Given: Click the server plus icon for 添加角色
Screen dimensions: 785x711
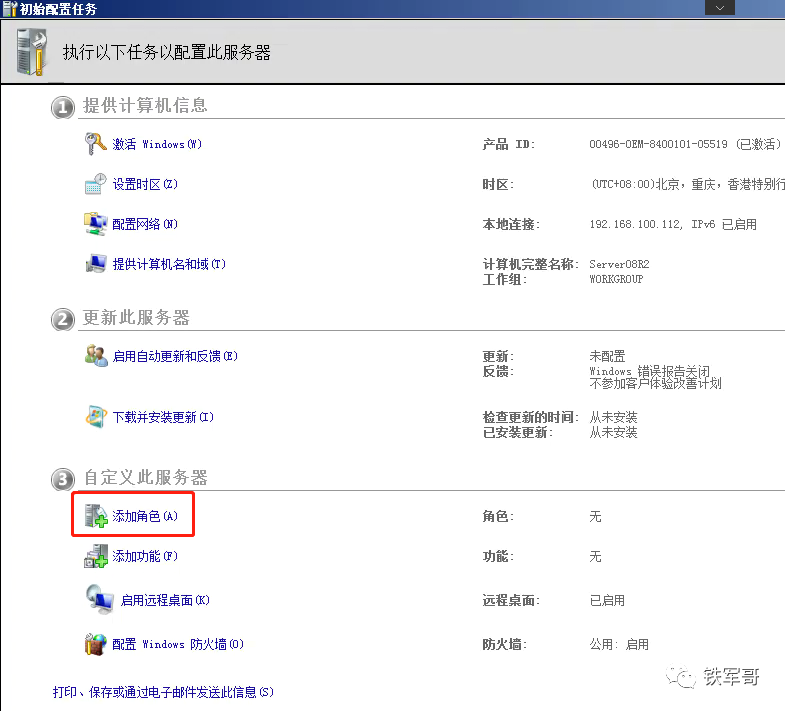Looking at the screenshot, I should pyautogui.click(x=96, y=516).
